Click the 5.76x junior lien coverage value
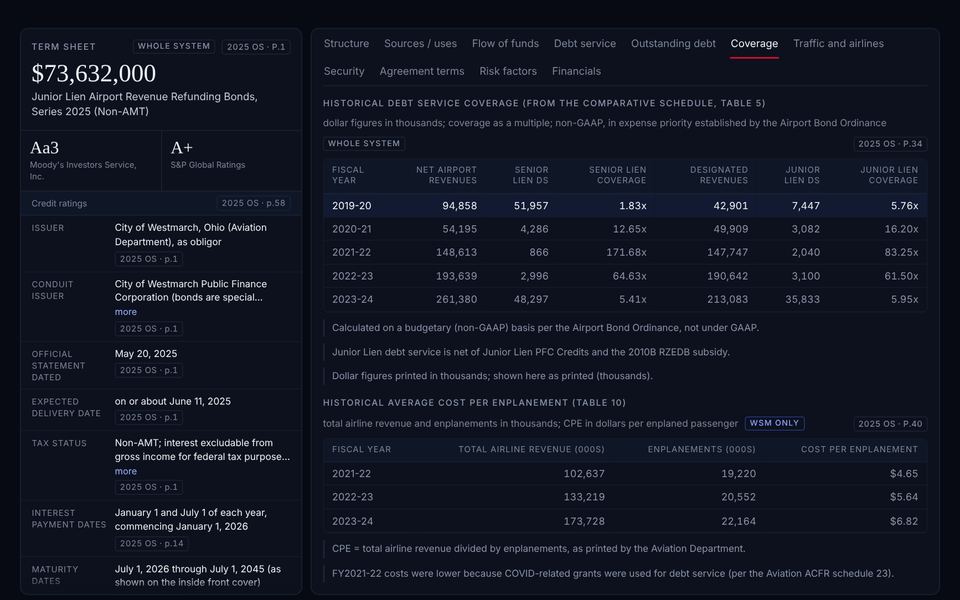 click(904, 206)
